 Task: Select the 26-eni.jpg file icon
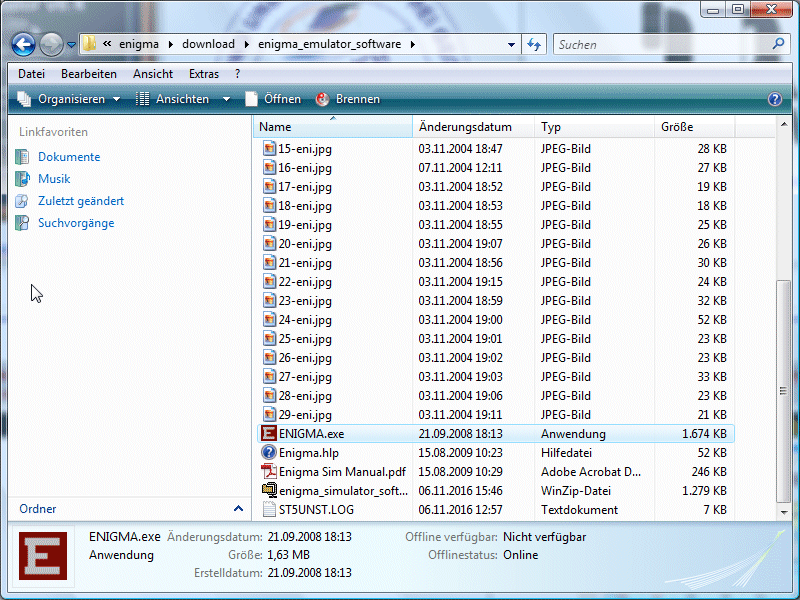[269, 358]
